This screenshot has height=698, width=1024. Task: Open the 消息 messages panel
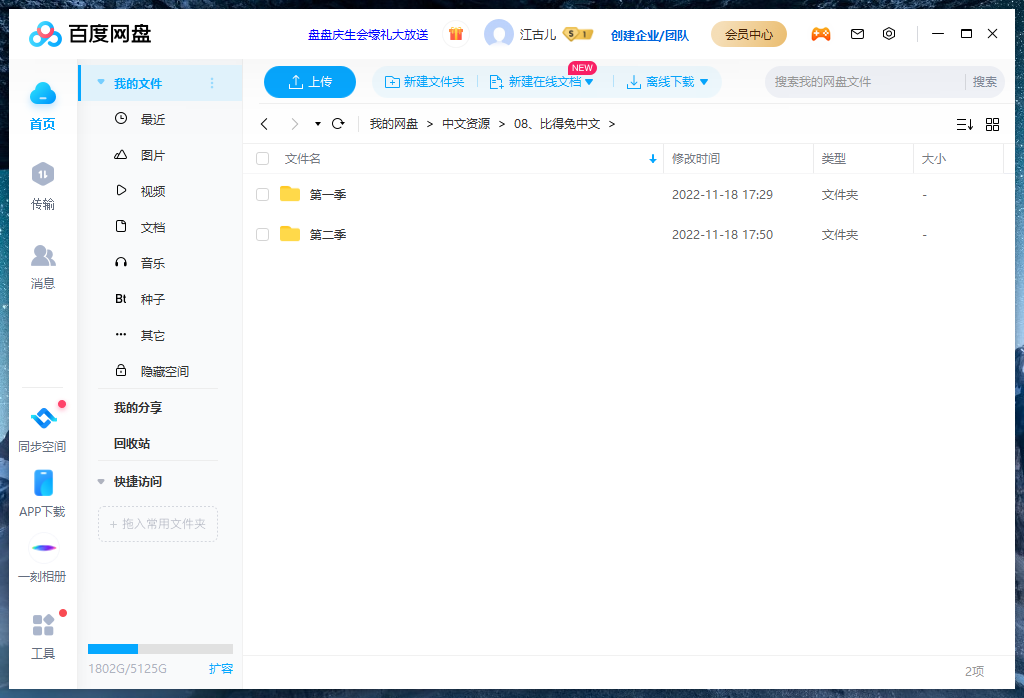pyautogui.click(x=43, y=266)
